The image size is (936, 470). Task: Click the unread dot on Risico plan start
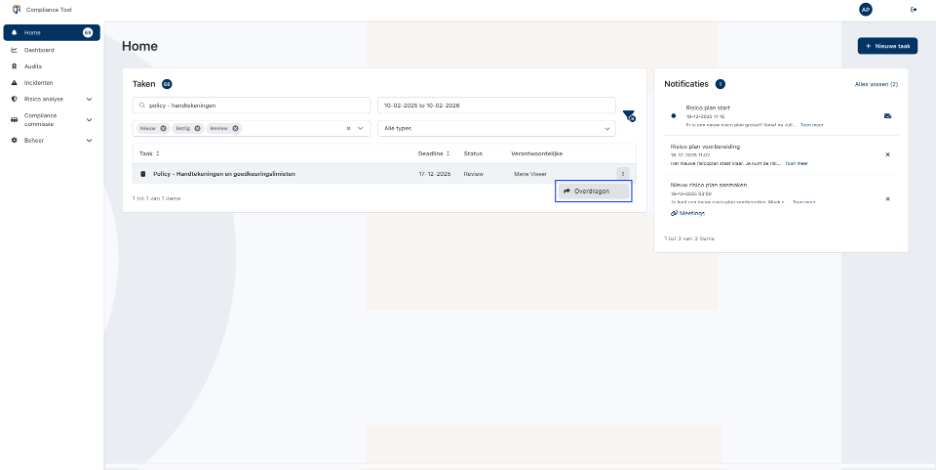674,116
